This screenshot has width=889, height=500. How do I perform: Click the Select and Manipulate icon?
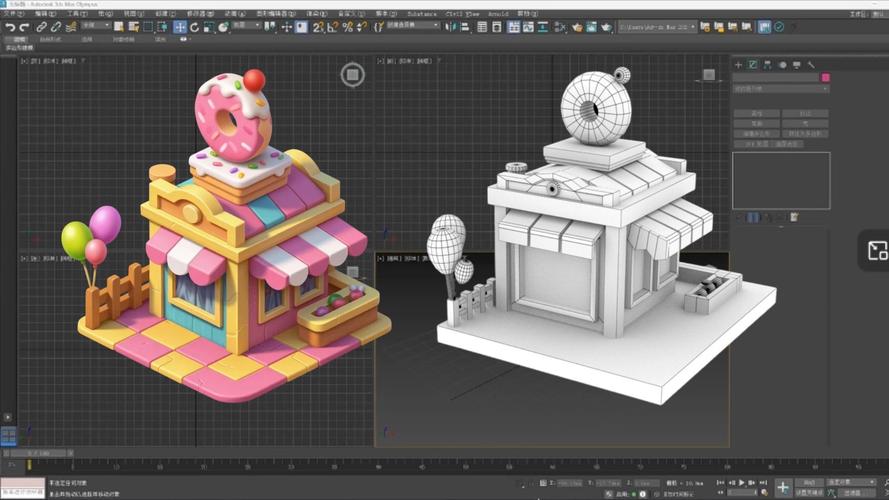[286, 27]
